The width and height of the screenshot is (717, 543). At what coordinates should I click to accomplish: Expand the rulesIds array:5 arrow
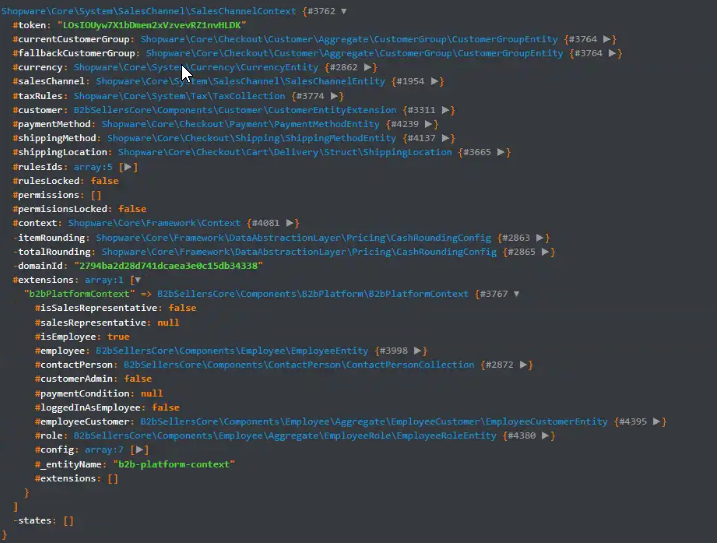[128, 167]
